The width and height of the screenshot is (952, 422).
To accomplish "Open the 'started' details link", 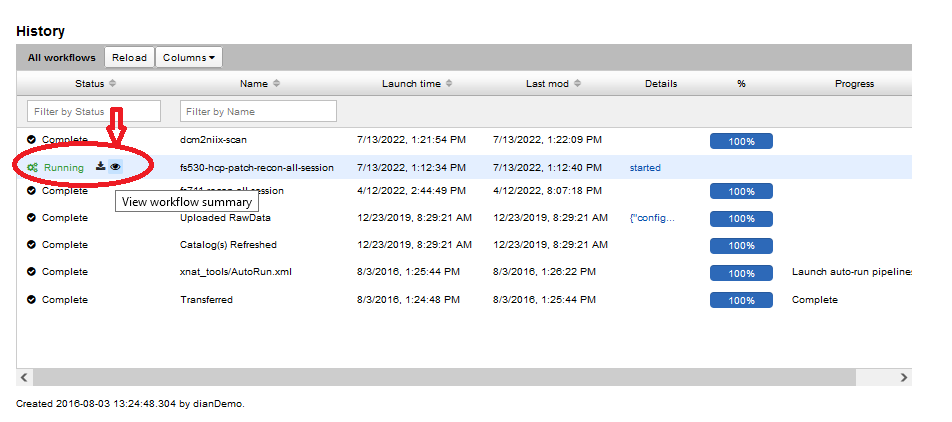I will [645, 168].
